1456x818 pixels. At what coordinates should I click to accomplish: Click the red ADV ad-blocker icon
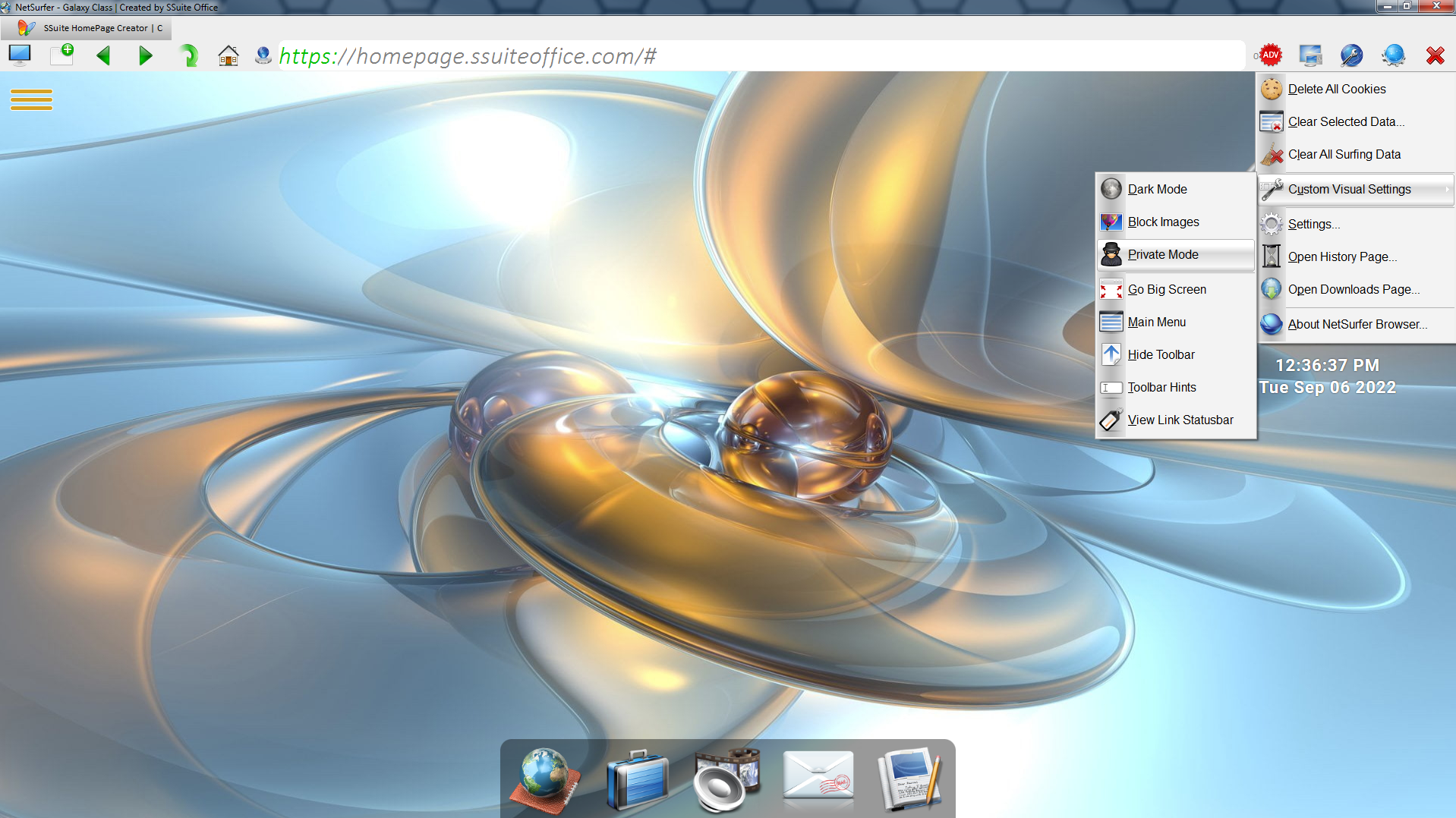1270,55
